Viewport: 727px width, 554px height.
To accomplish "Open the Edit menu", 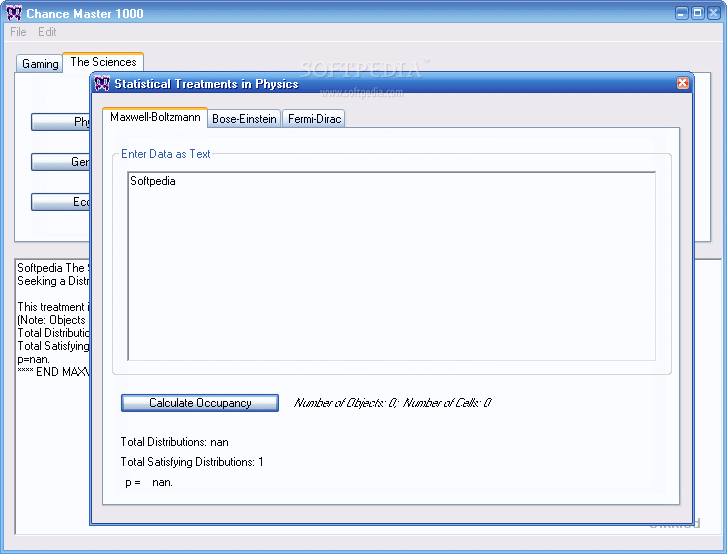I will tap(47, 32).
